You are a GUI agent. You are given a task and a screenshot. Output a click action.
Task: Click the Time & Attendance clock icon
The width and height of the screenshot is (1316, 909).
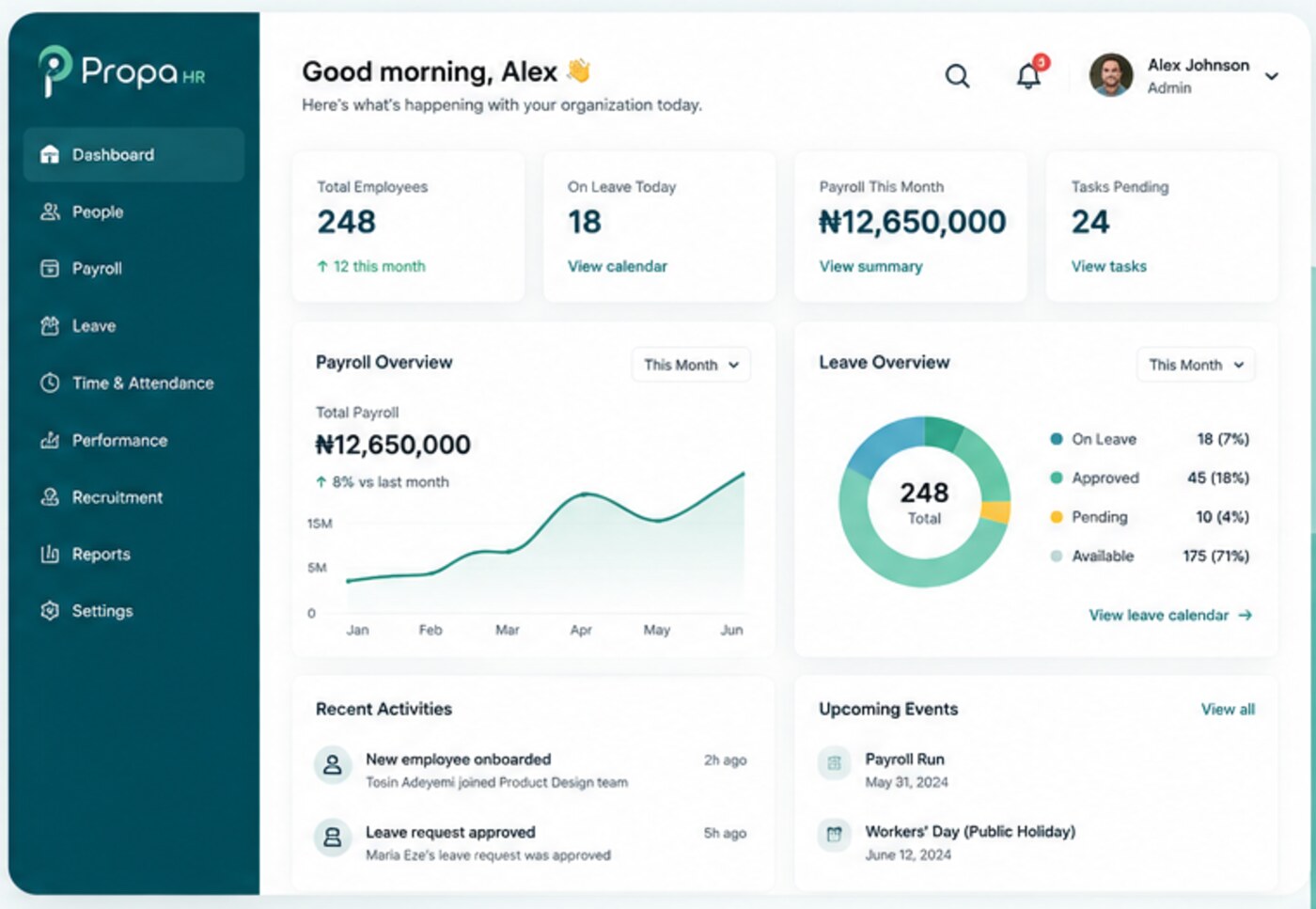[x=50, y=383]
